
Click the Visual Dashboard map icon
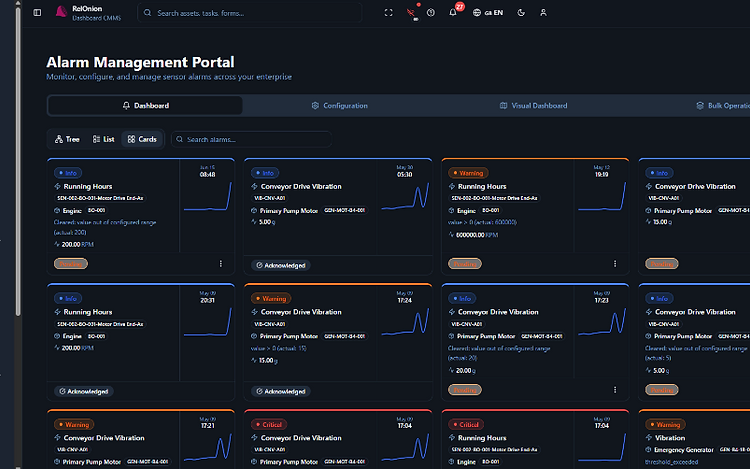pyautogui.click(x=503, y=106)
